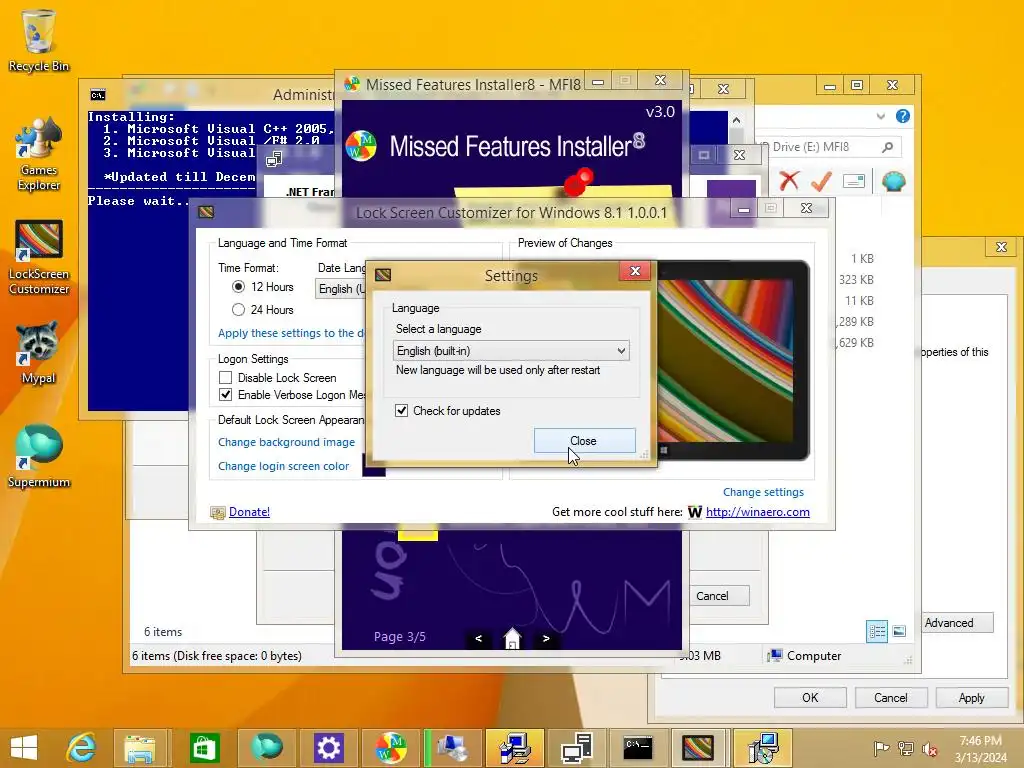This screenshot has height=768, width=1024.
Task: Untick Enable Verbose Logon Messages checkbox
Action: [225, 394]
